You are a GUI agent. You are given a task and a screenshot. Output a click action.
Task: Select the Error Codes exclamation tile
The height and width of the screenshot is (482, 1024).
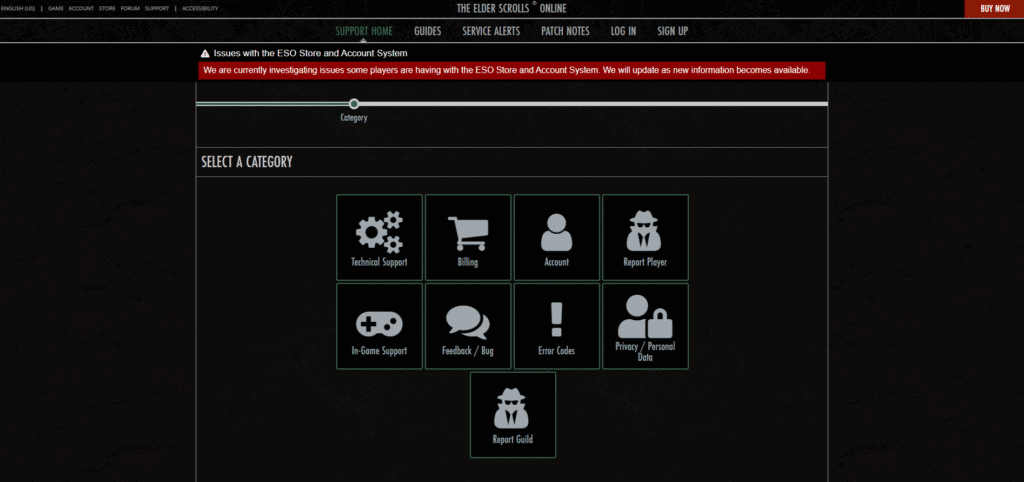[557, 326]
